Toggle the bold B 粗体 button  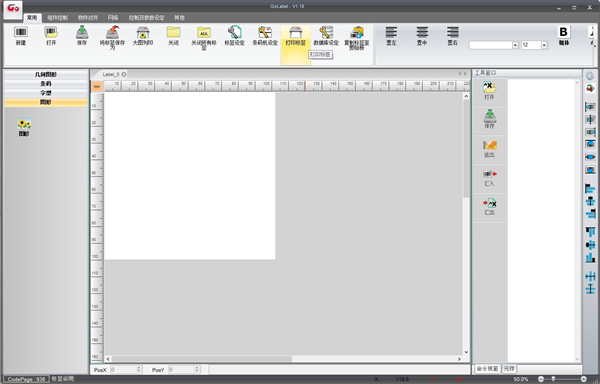click(564, 32)
